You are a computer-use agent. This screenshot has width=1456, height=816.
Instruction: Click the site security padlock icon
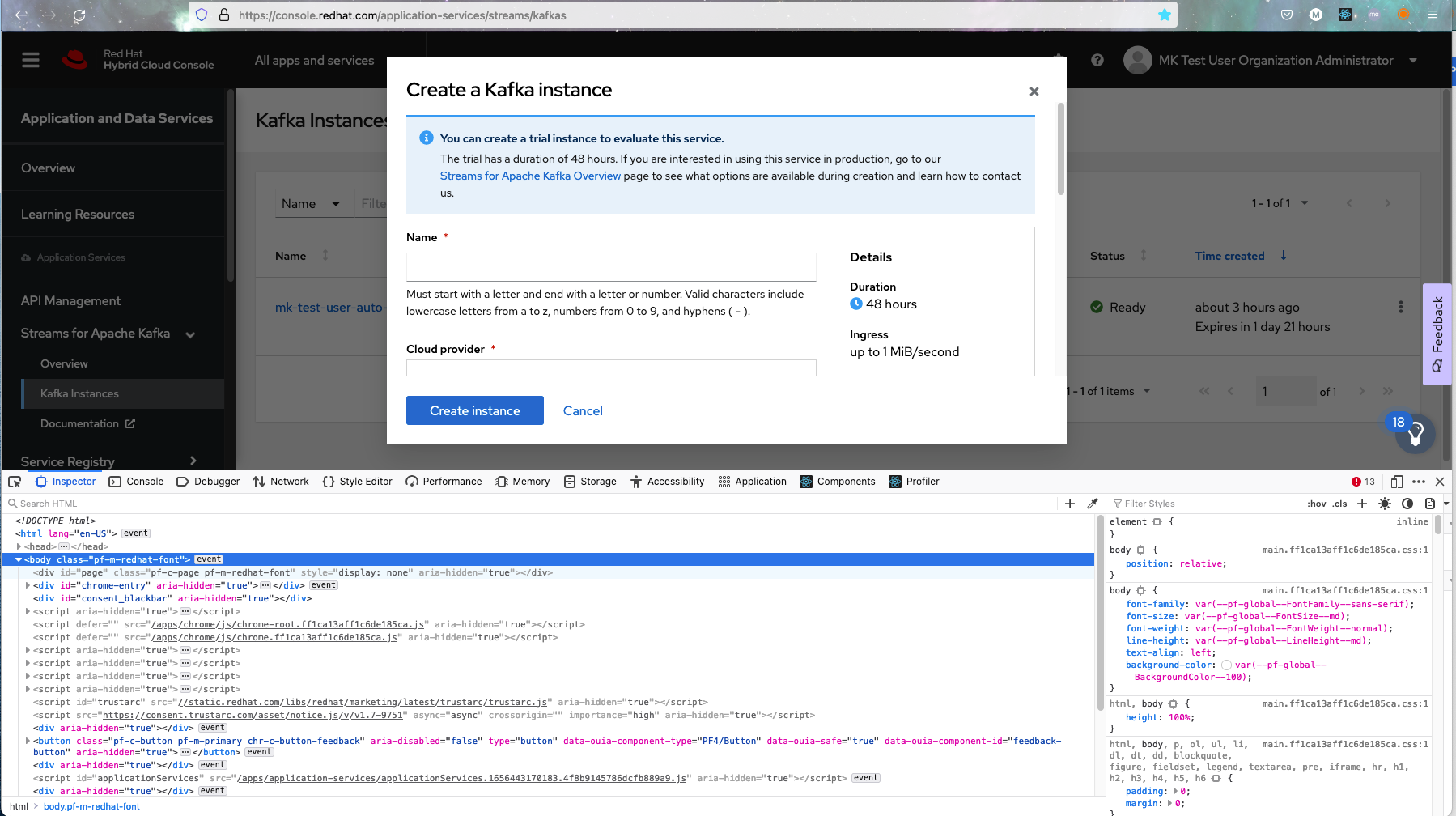coord(224,15)
